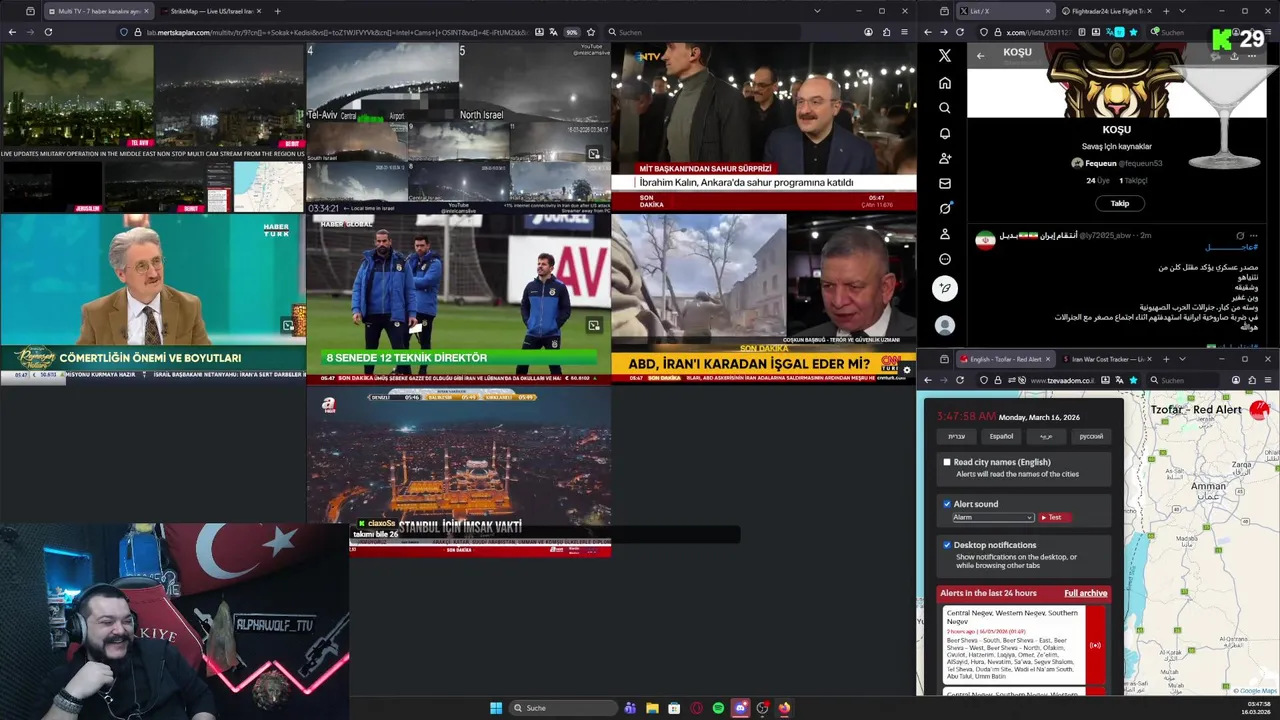Click Multi TV address bar URL
This screenshot has height=720, width=1280.
coord(338,32)
